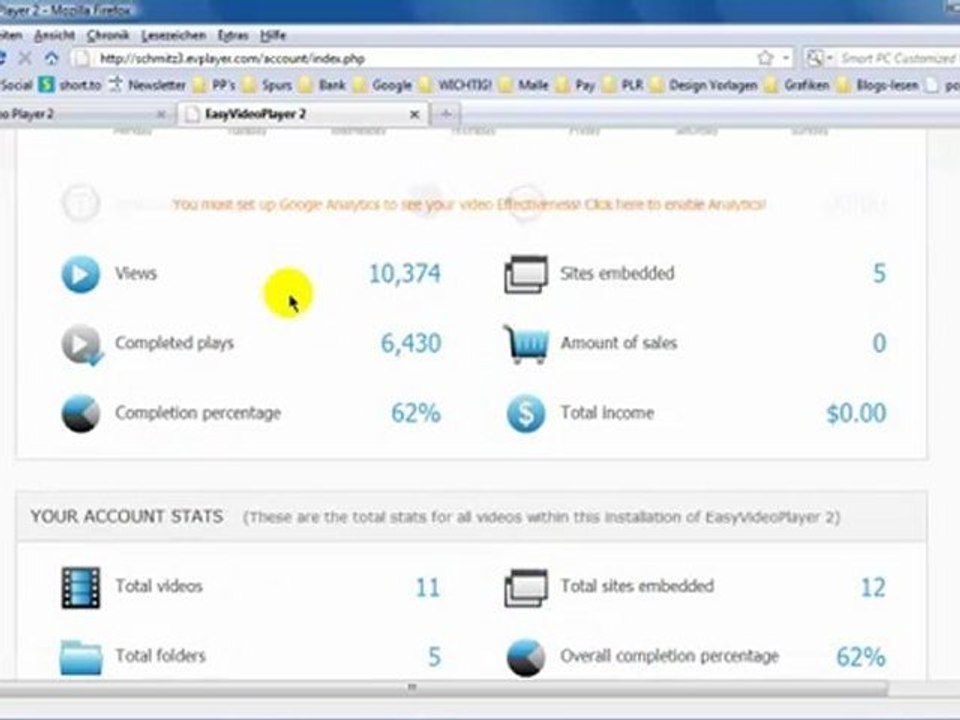This screenshot has height=720, width=960.
Task: Open the search engine selector dropdown
Action: click(x=830, y=59)
